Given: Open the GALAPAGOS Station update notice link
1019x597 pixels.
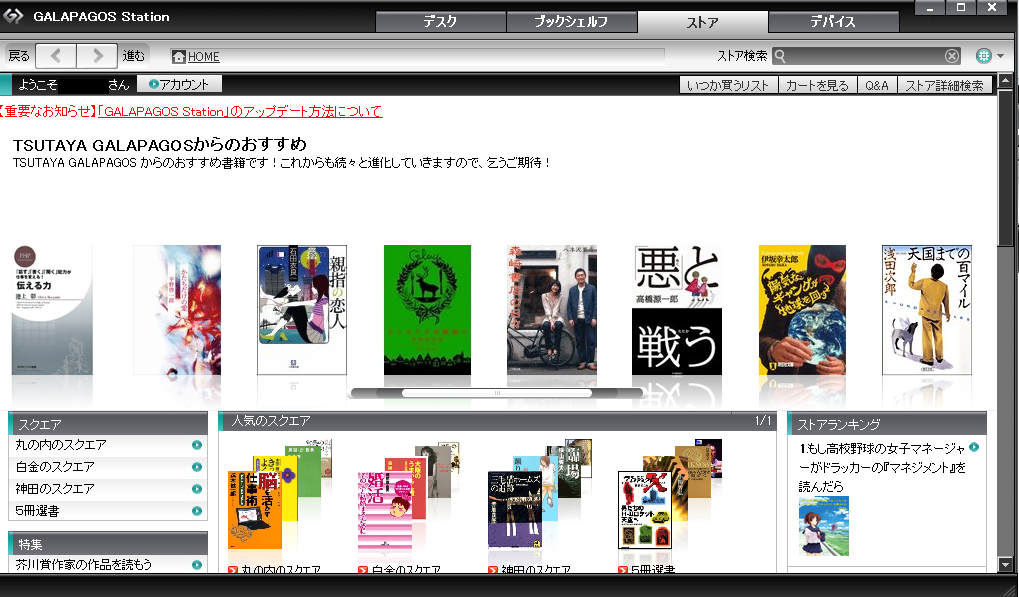Looking at the screenshot, I should tap(240, 112).
